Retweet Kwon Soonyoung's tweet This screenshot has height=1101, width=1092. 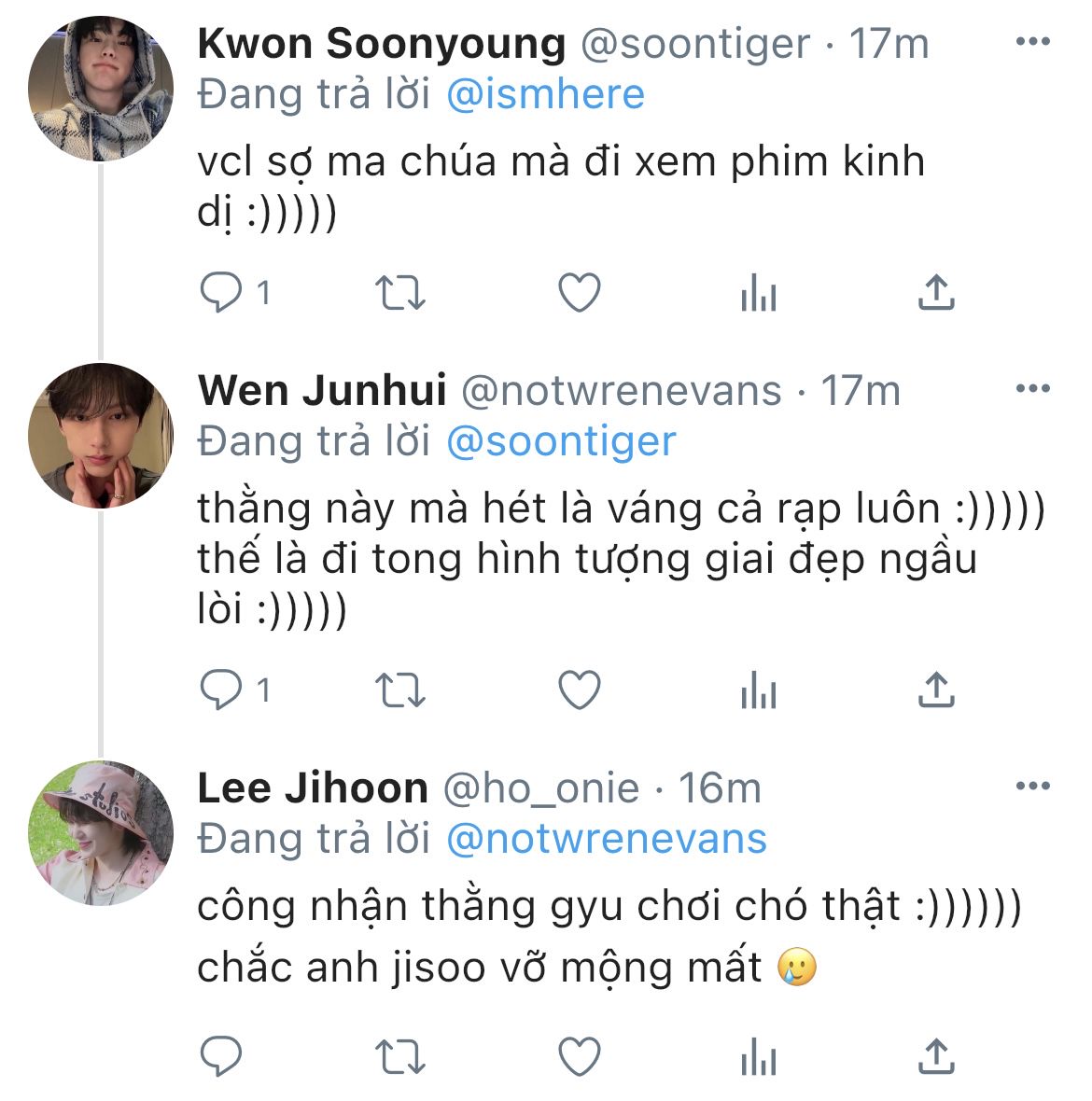coord(399,293)
